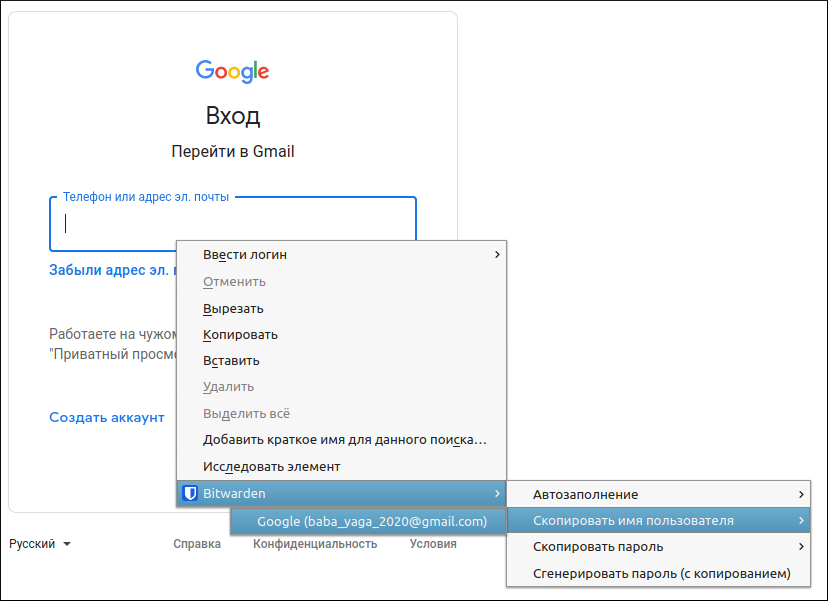Open the Справка footer link
Image resolution: width=828 pixels, height=601 pixels.
coord(197,544)
